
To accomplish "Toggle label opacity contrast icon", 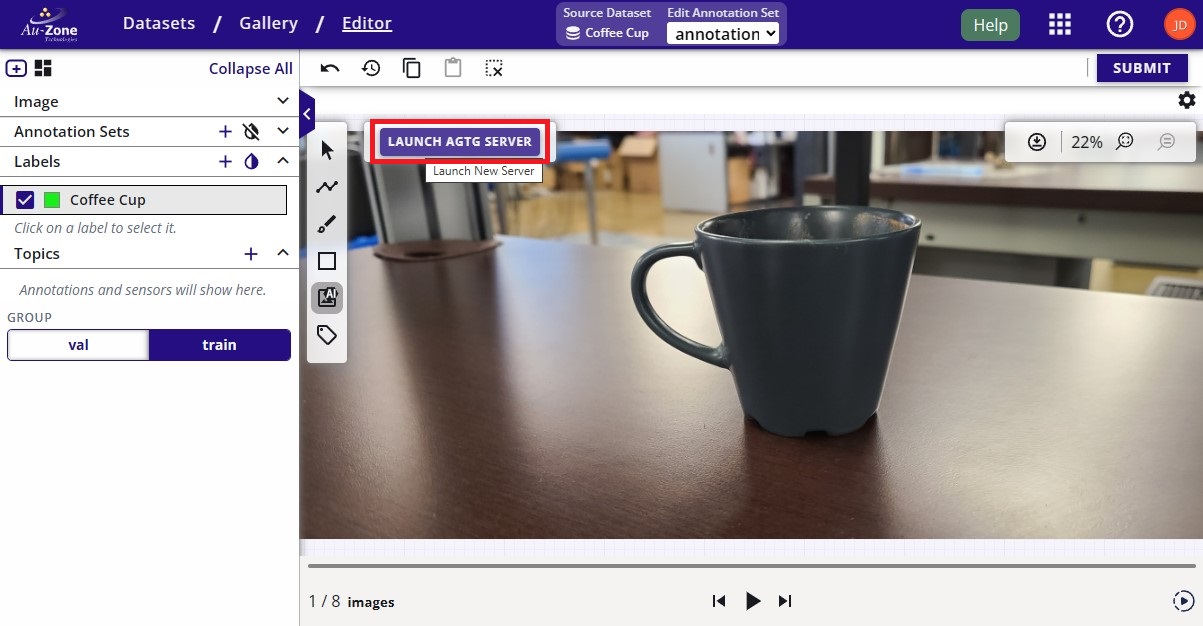I will coord(251,161).
